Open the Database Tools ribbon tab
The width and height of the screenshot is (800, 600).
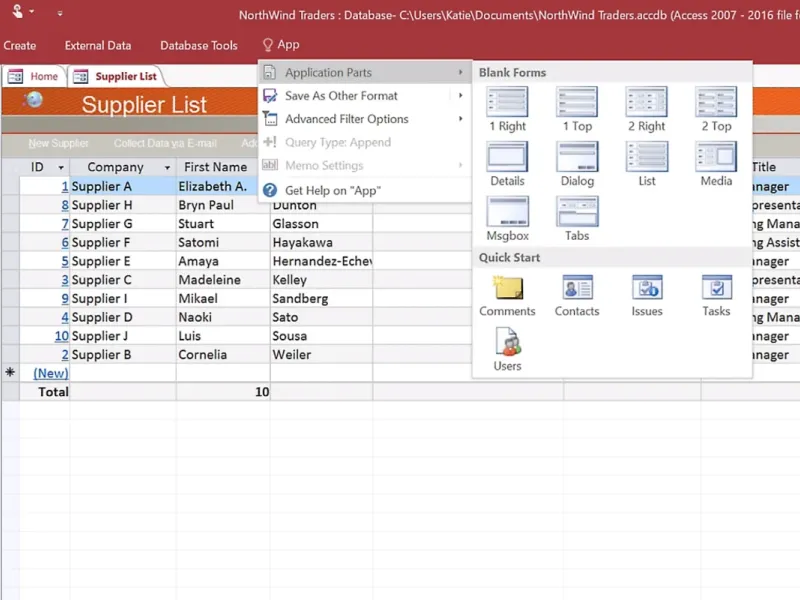[198, 45]
